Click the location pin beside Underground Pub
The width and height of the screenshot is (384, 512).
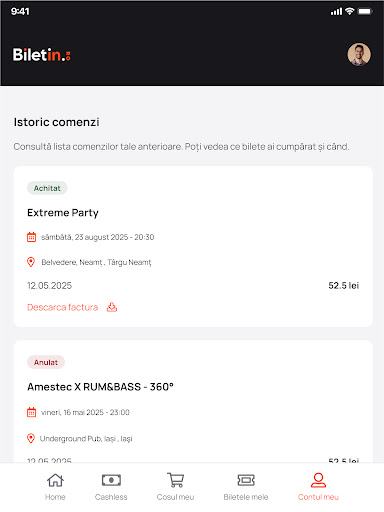pyautogui.click(x=31, y=438)
